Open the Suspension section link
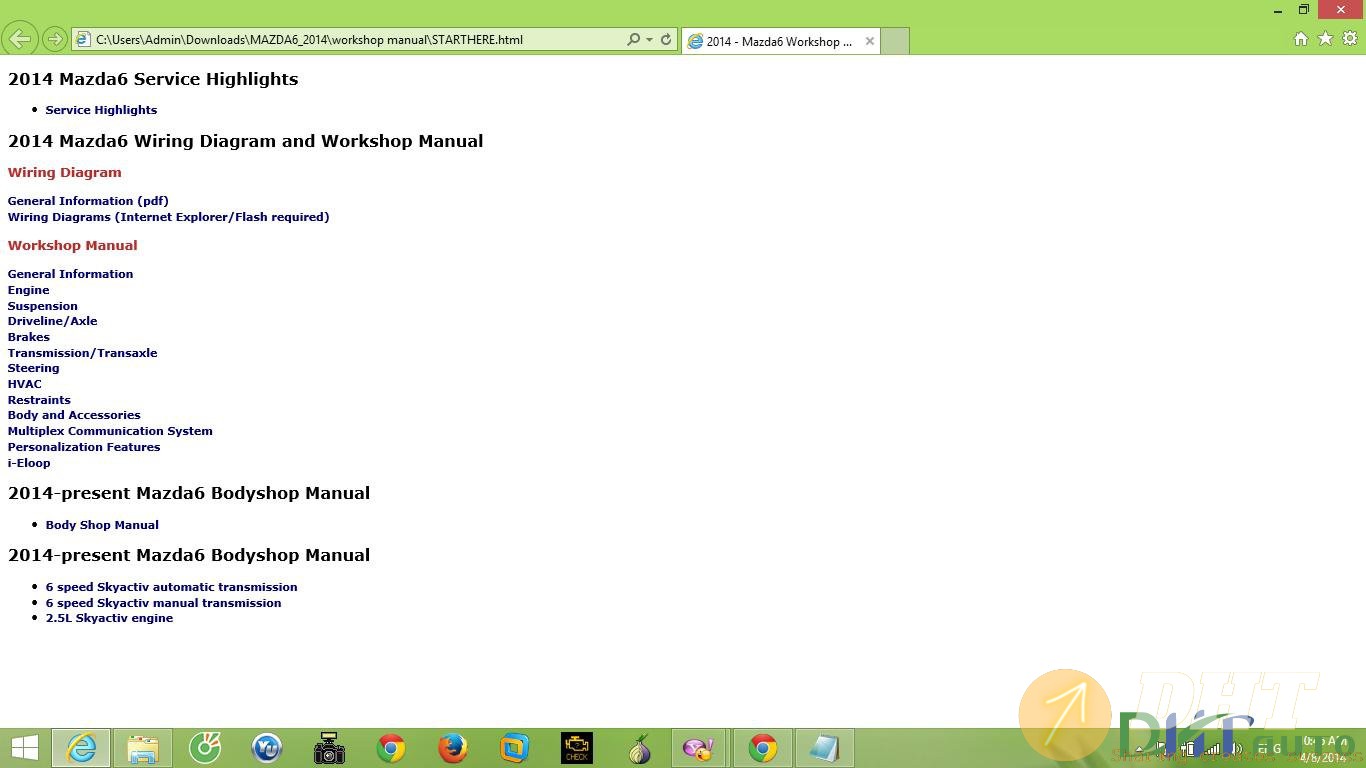Screen dimensions: 1366x768 coord(43,306)
